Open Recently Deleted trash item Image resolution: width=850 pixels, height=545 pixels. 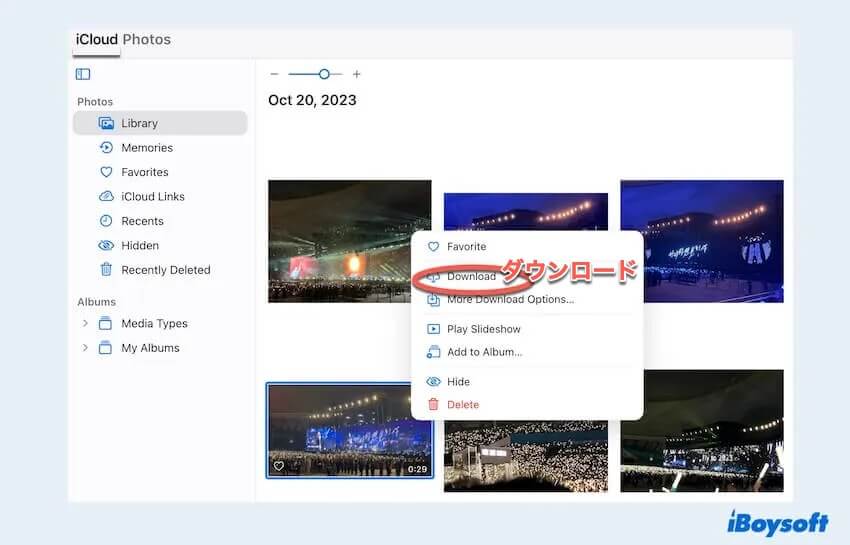165,270
